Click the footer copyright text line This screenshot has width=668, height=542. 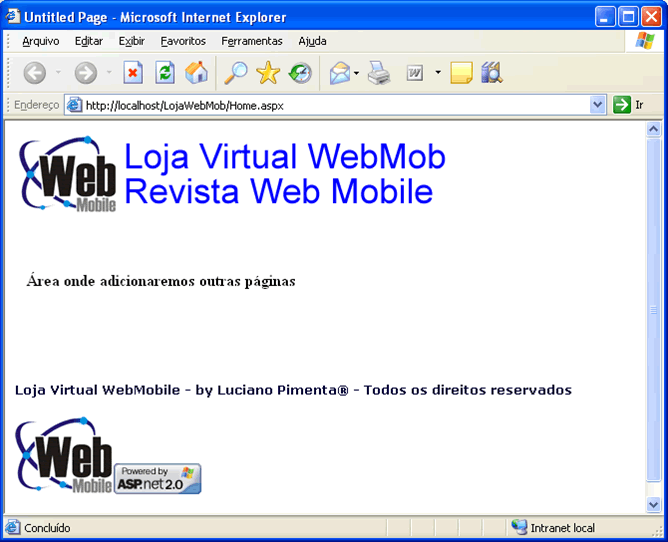coord(293,390)
